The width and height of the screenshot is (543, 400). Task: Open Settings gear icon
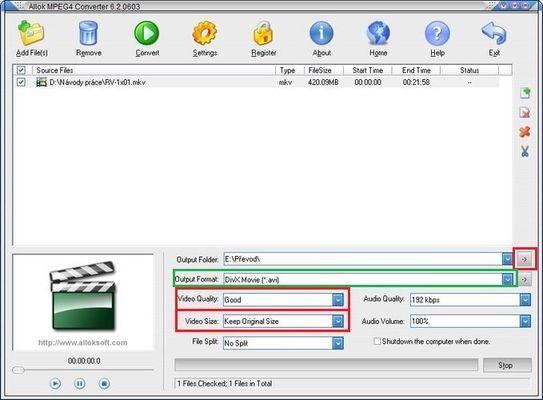205,33
